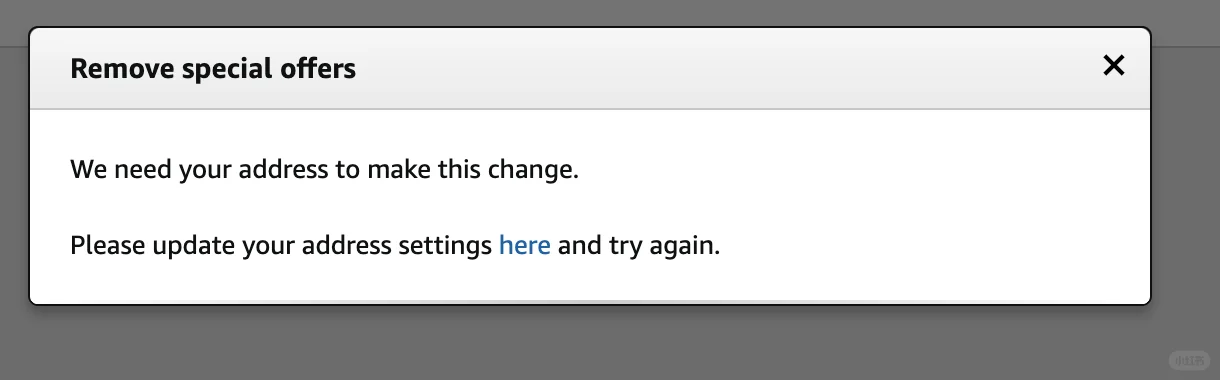Dismiss the popup with the X icon
This screenshot has width=1220, height=380.
coord(1113,66)
